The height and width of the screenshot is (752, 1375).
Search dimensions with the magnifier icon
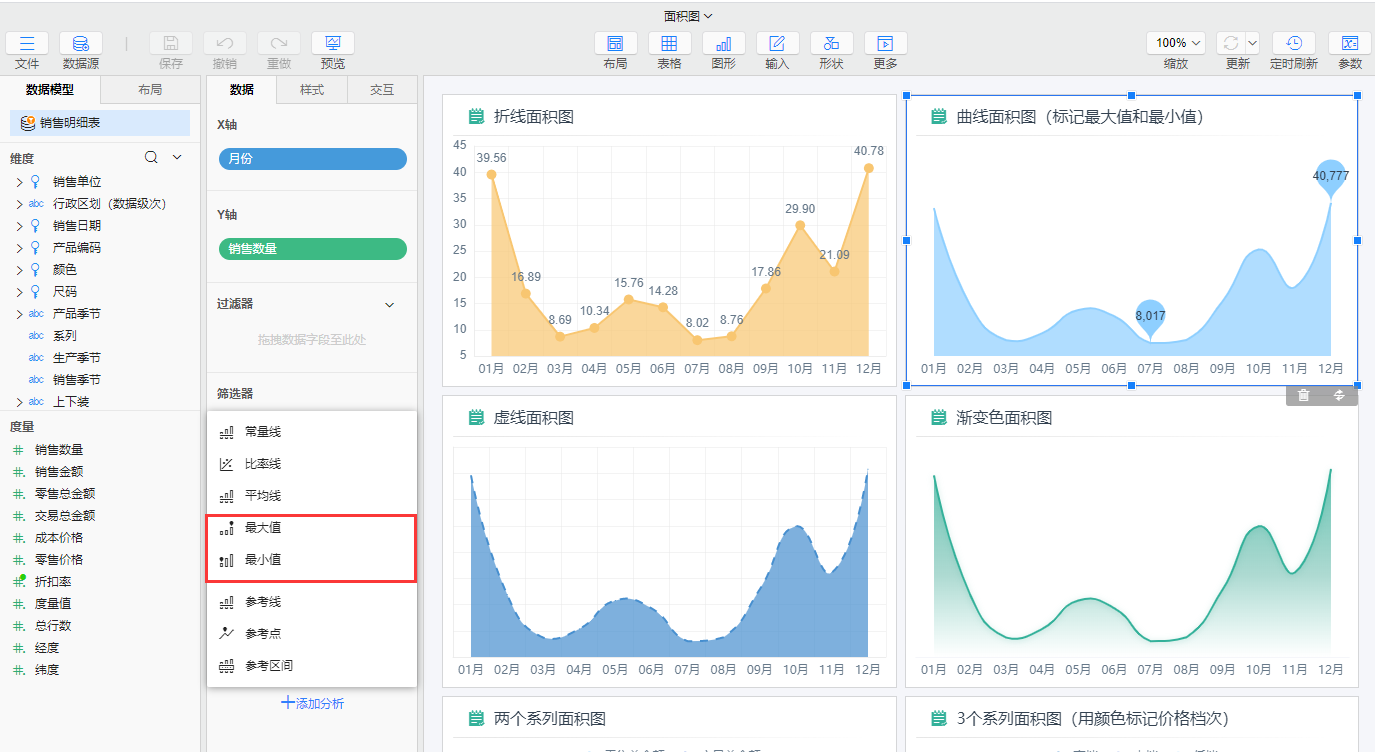click(151, 157)
